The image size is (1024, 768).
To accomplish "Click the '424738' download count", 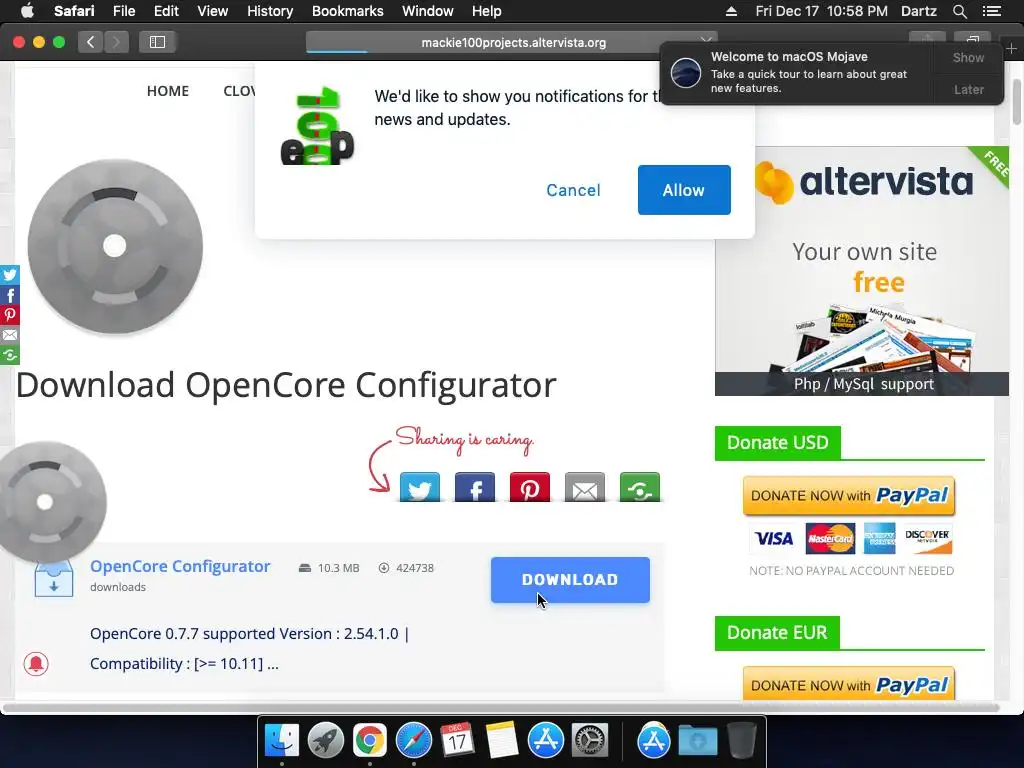I will coord(415,568).
